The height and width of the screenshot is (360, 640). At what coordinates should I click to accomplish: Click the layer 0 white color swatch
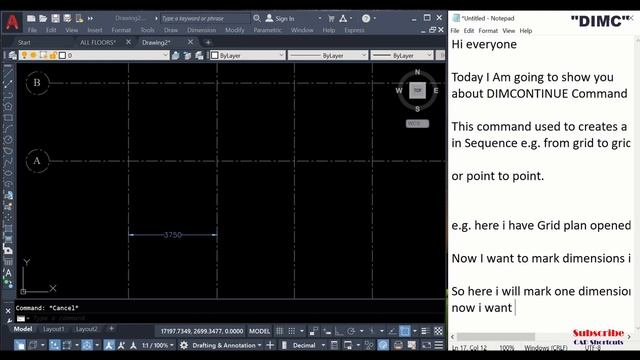coord(62,55)
